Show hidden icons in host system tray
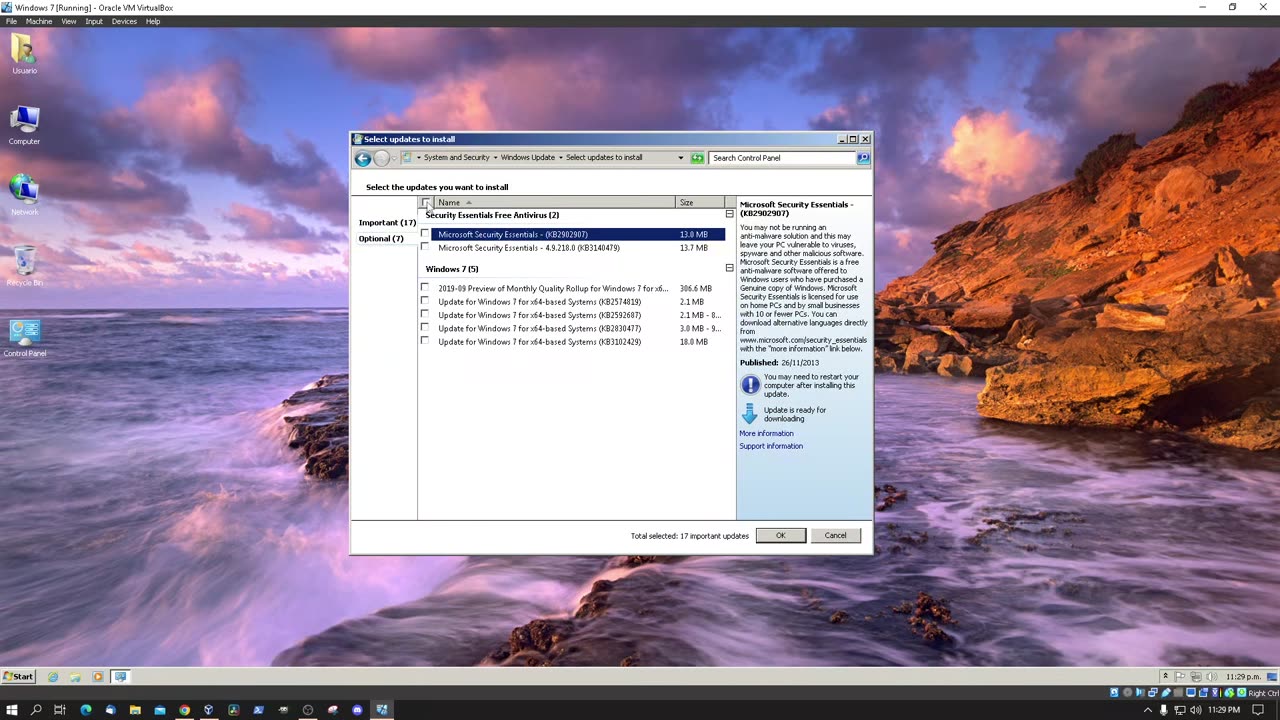This screenshot has height=720, width=1280. pyautogui.click(x=1147, y=710)
